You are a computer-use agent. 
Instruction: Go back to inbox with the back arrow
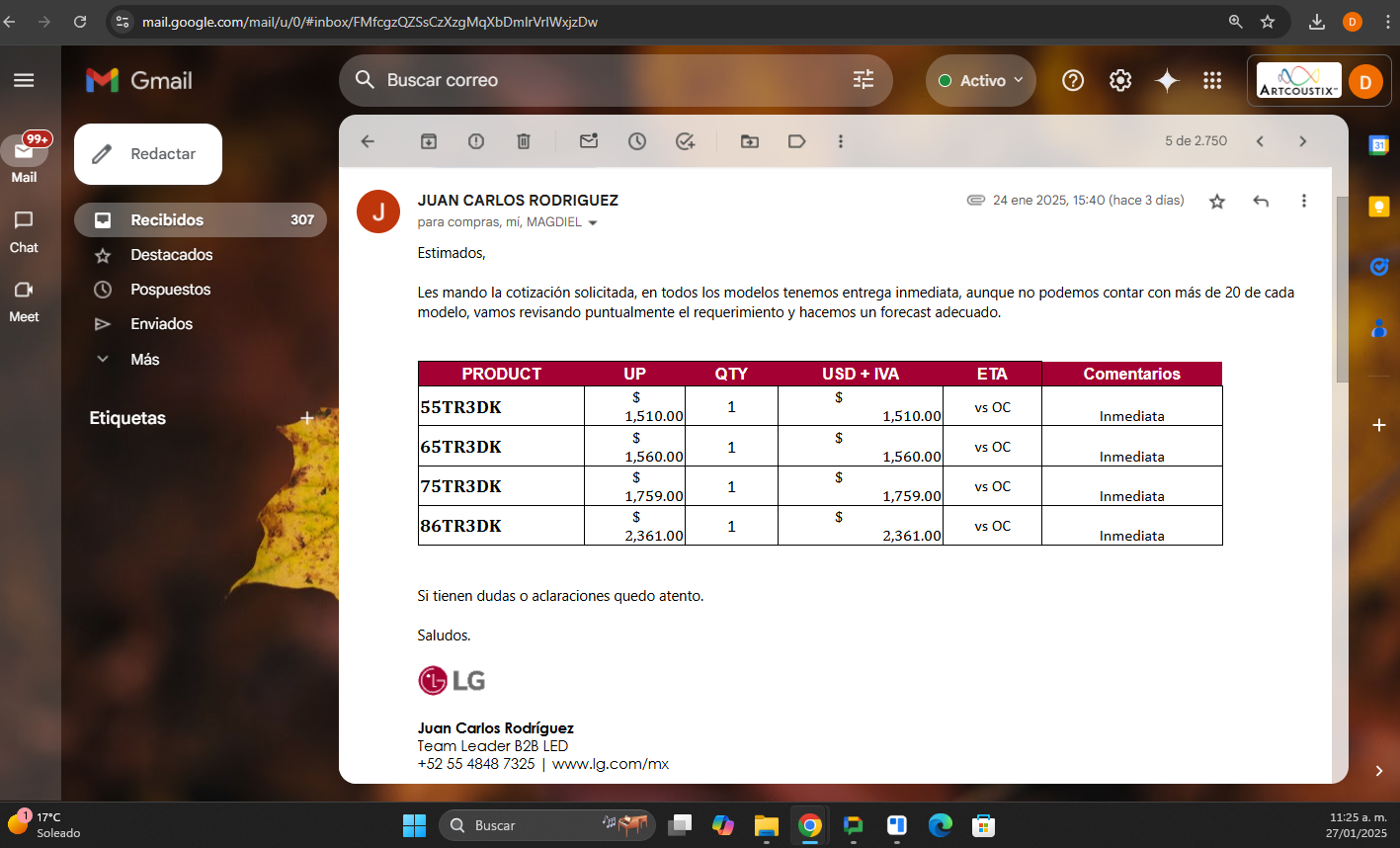click(x=368, y=141)
